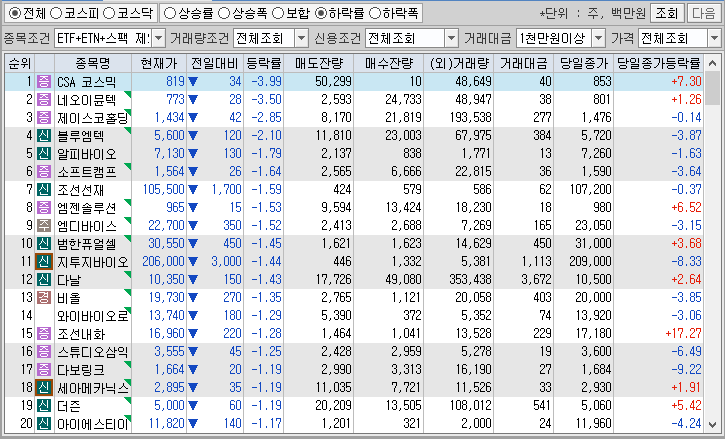Select the 전체 market radio button

tap(15, 13)
